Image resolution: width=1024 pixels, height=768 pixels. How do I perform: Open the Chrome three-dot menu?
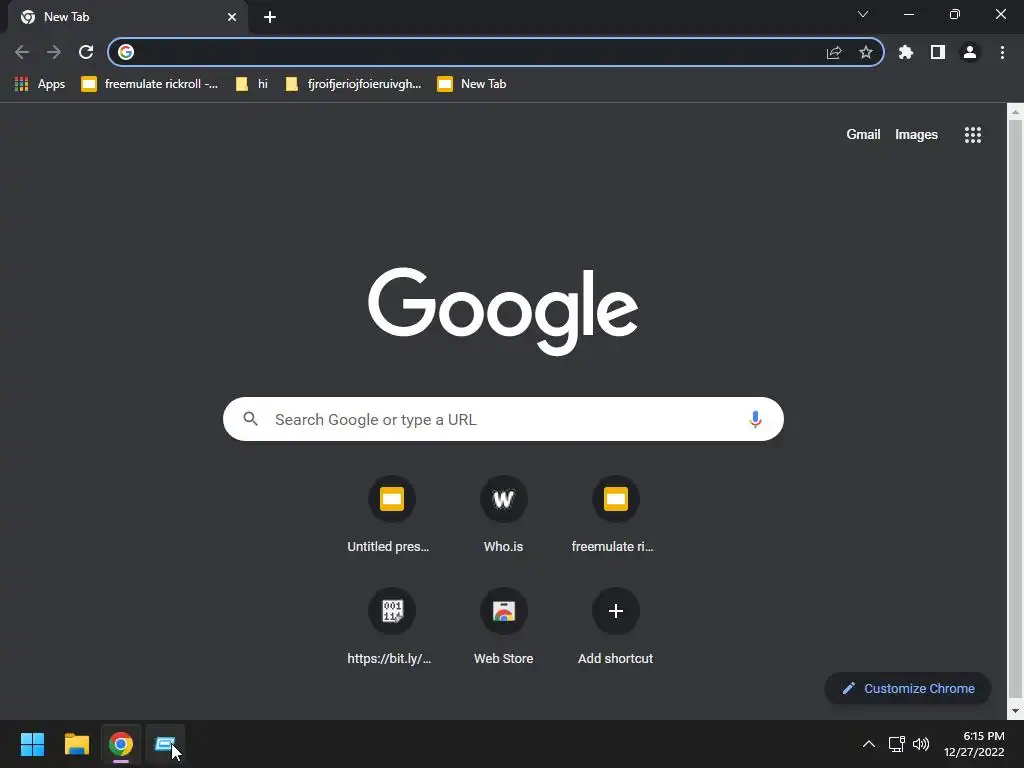pyautogui.click(x=1002, y=52)
